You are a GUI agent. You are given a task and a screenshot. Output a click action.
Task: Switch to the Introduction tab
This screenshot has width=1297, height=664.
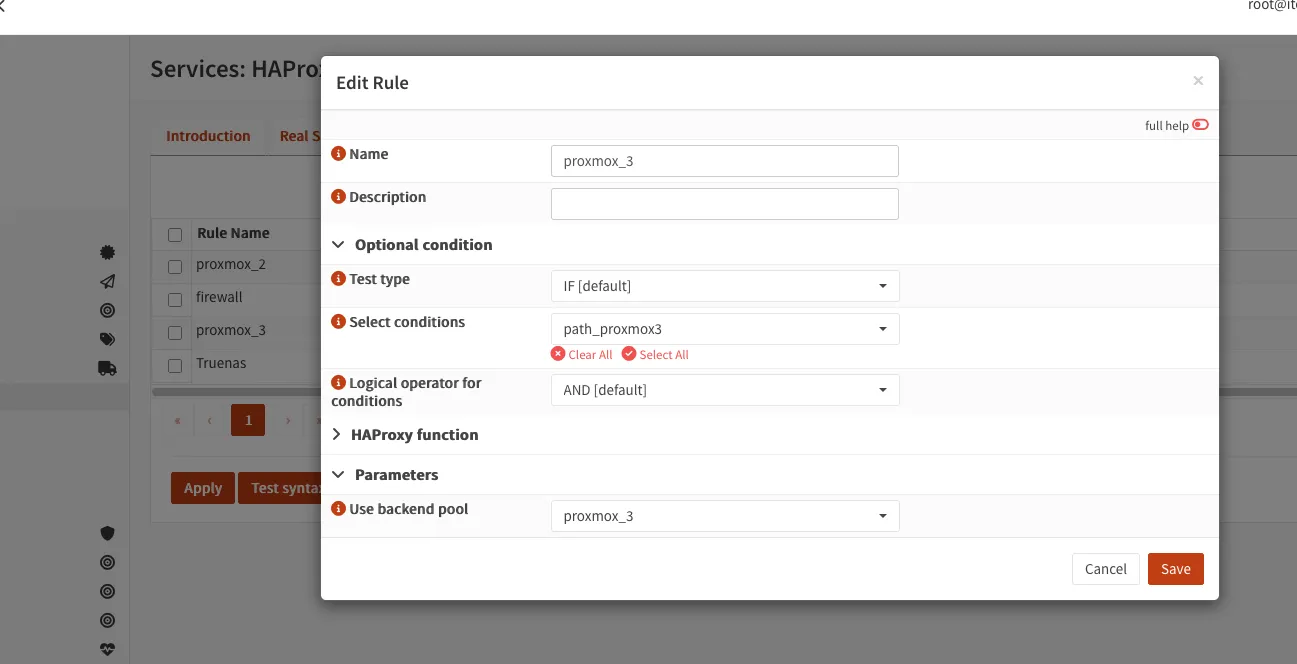208,136
